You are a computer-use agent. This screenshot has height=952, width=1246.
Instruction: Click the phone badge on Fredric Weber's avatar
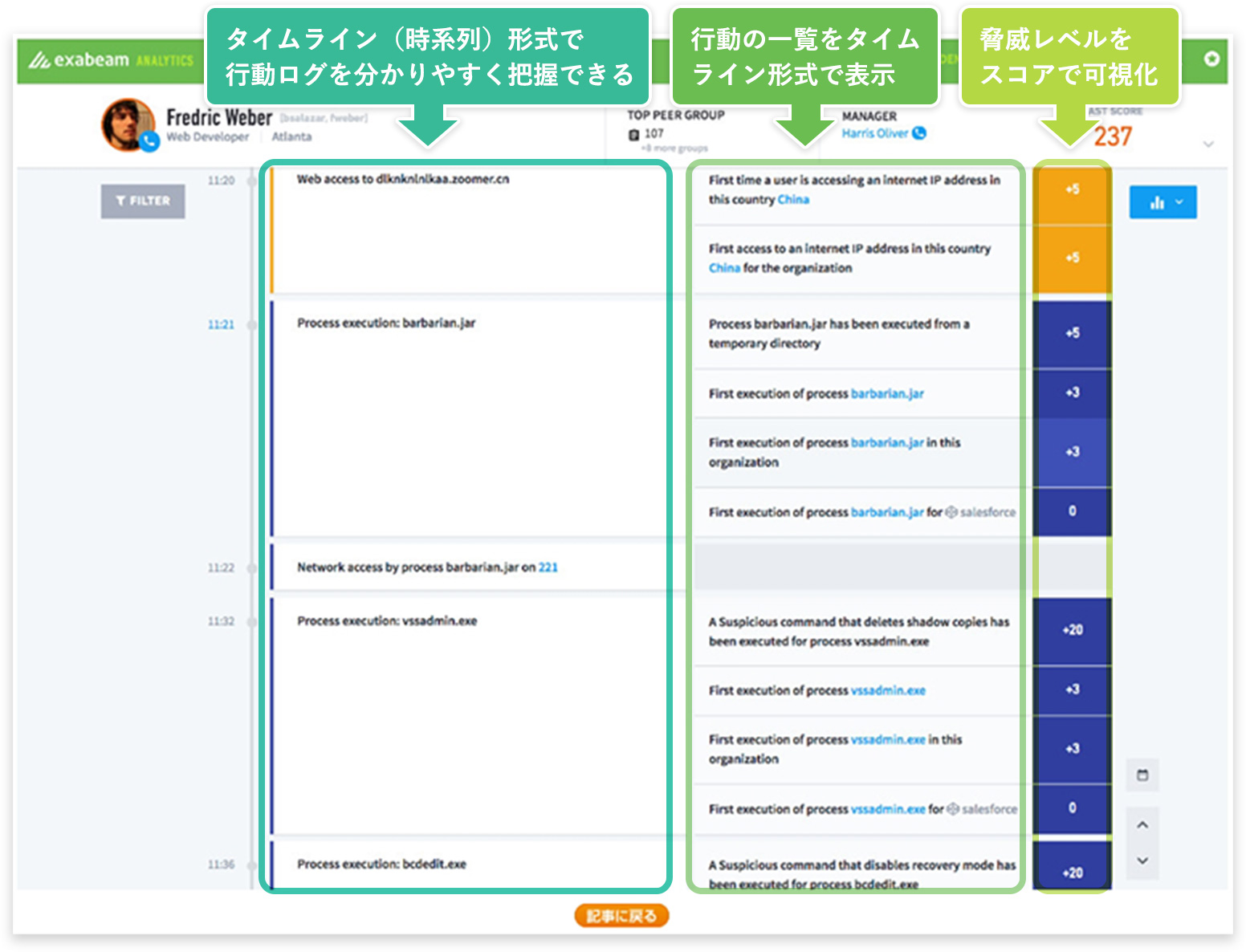coord(149,142)
